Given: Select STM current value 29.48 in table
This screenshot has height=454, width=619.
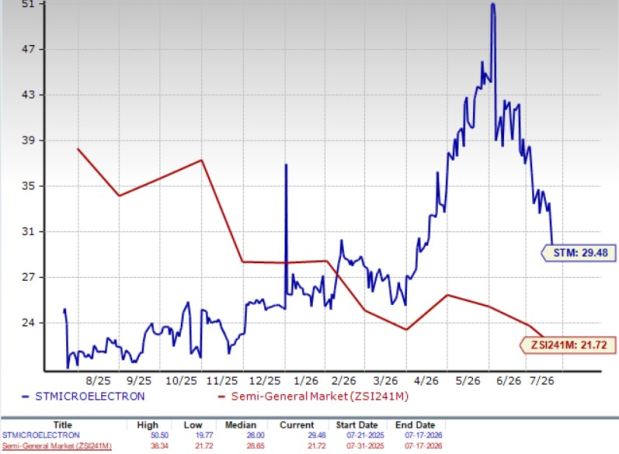Looking at the screenshot, I should coord(316,435).
